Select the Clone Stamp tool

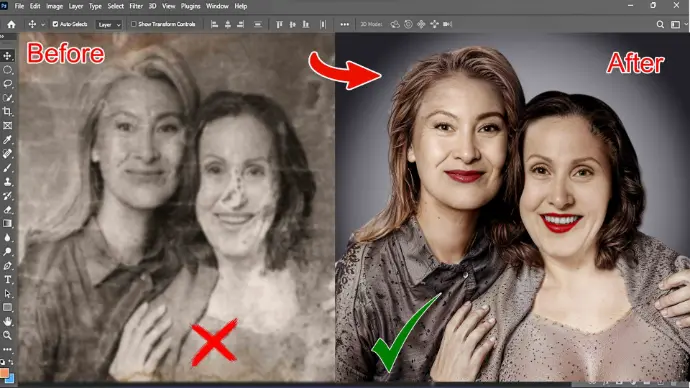pyautogui.click(x=7, y=182)
